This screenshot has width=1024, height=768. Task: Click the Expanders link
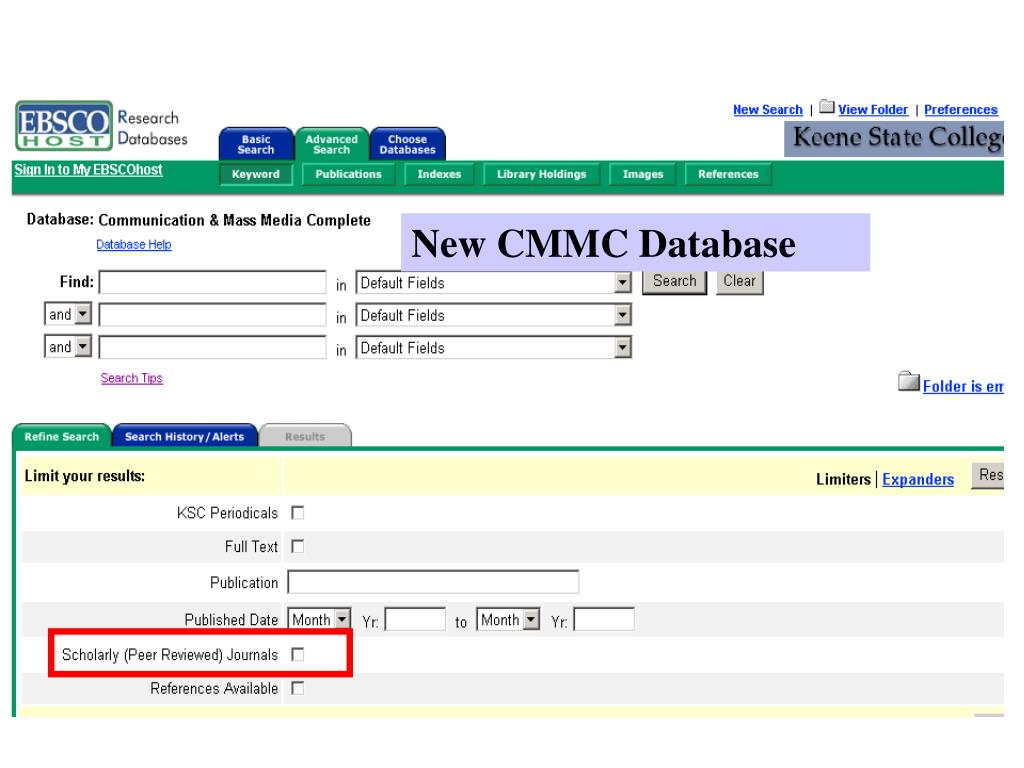[x=918, y=479]
